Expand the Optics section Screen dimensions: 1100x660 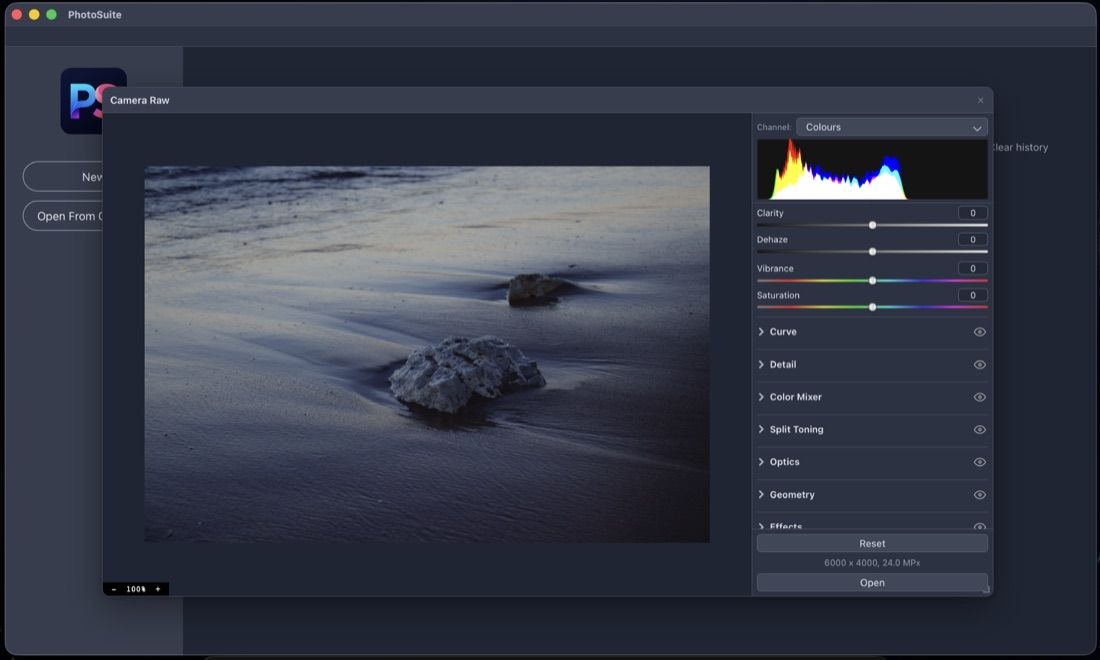coord(761,462)
